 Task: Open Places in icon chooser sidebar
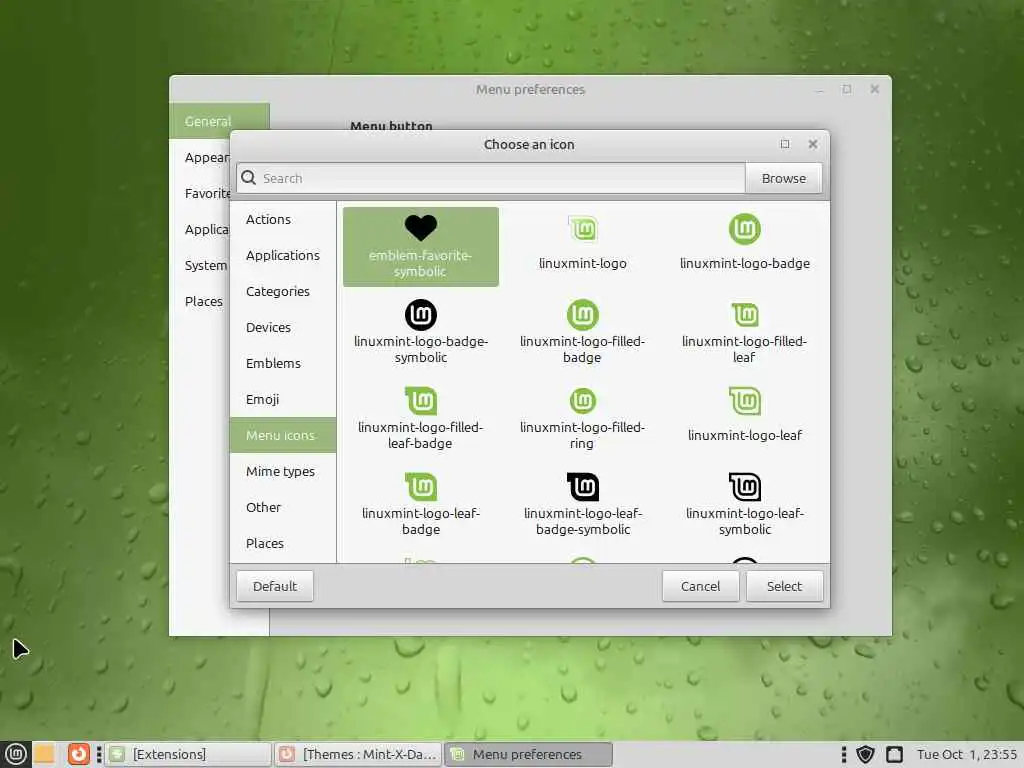coord(283,543)
